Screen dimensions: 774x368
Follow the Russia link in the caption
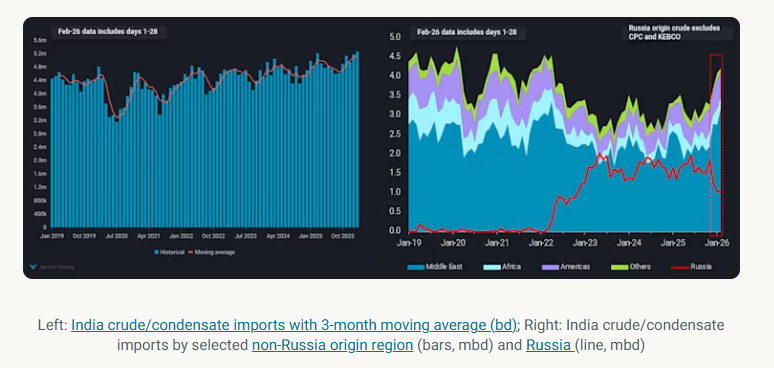pyautogui.click(x=550, y=345)
